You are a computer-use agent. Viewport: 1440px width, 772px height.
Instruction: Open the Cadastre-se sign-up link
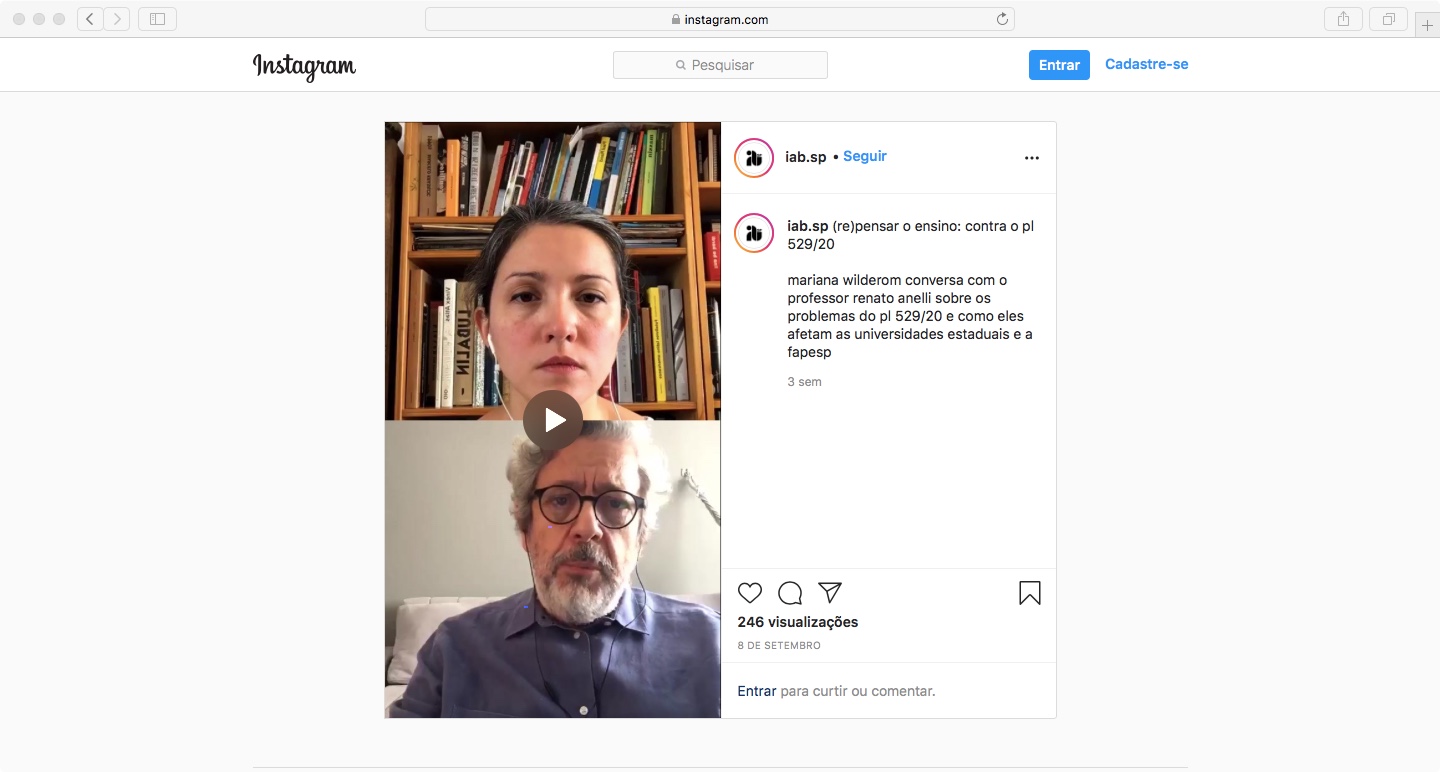(x=1146, y=64)
